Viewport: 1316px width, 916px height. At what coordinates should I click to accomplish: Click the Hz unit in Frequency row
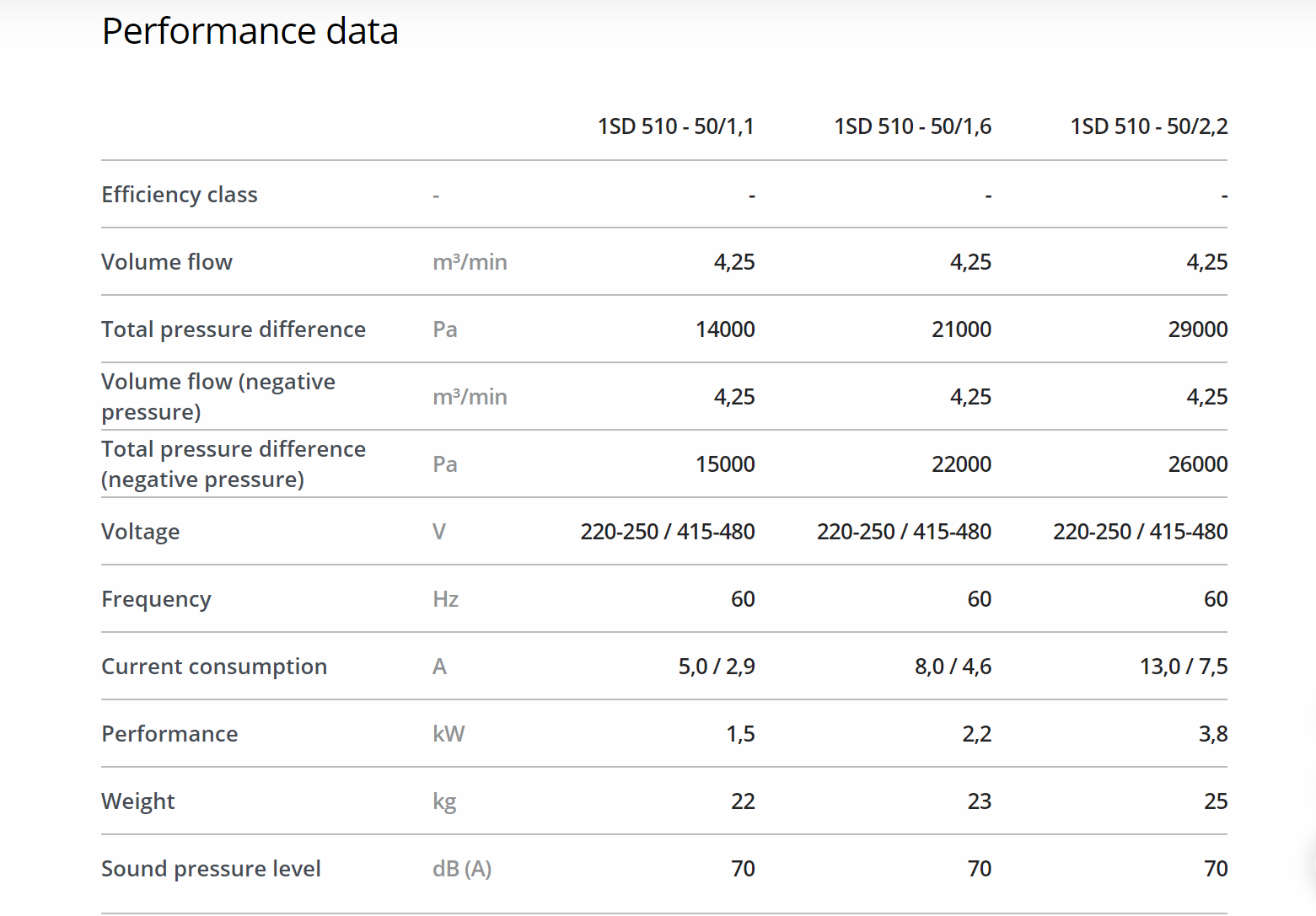pos(445,599)
